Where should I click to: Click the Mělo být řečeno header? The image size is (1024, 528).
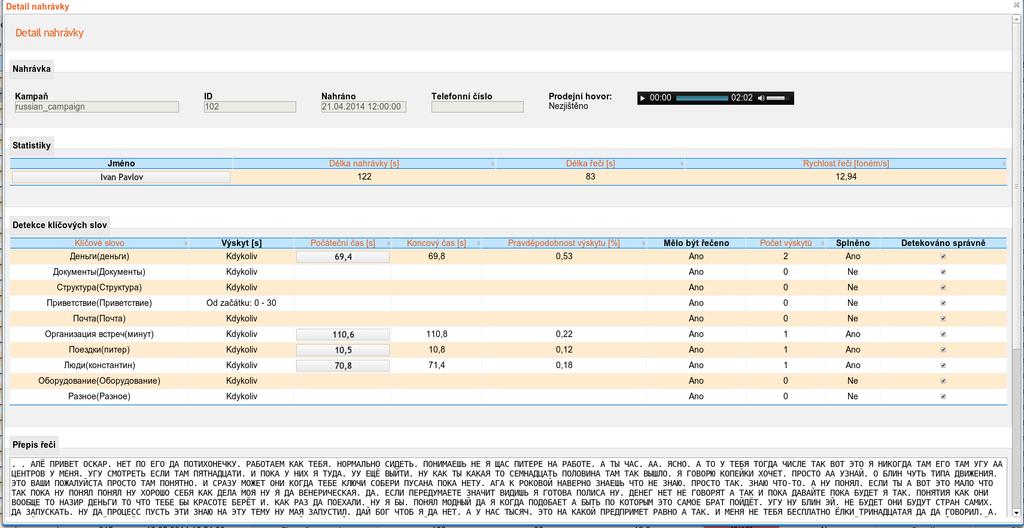[696, 243]
